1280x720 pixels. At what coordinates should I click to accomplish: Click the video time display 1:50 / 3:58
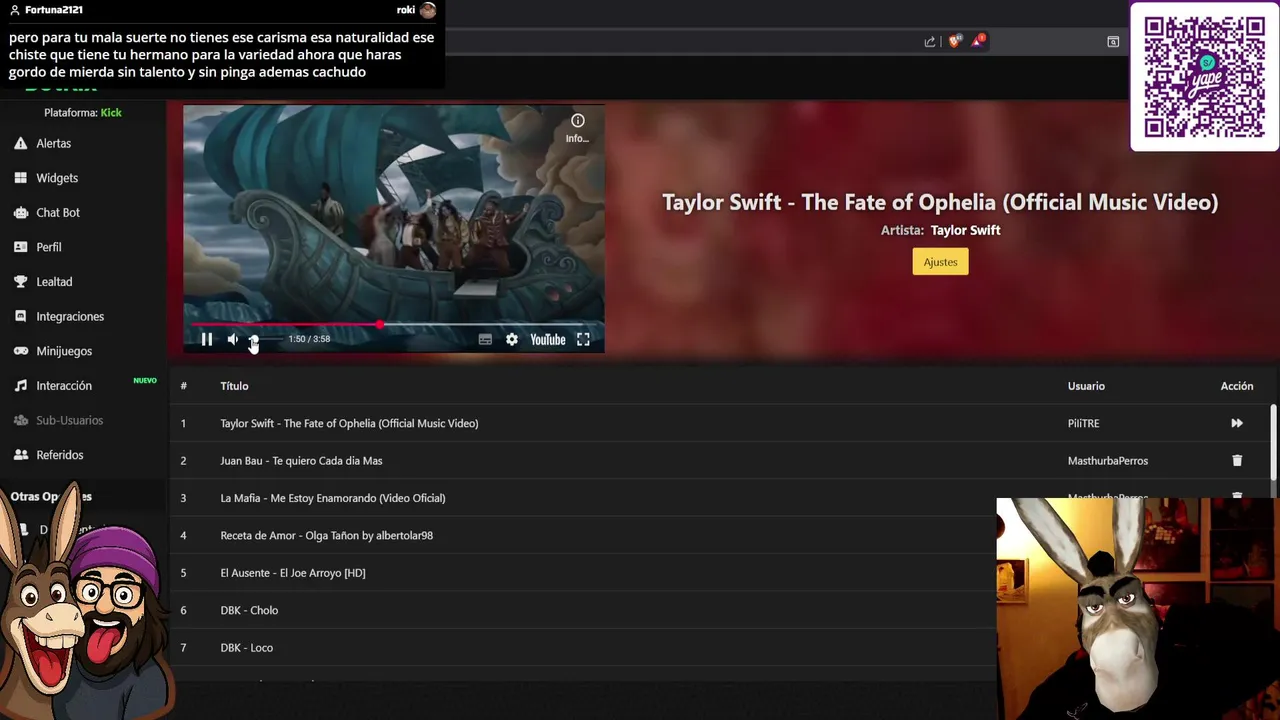pos(309,339)
